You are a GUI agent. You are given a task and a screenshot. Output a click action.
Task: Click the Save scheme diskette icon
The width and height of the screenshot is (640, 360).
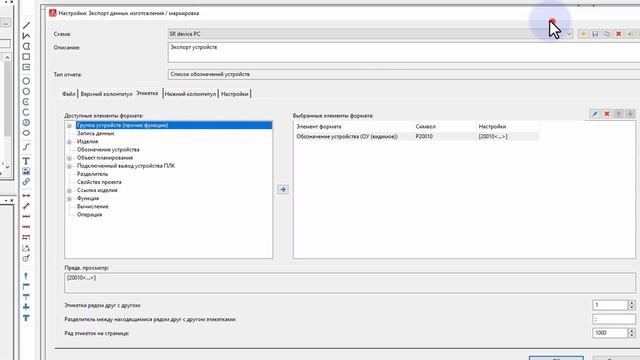click(595, 34)
